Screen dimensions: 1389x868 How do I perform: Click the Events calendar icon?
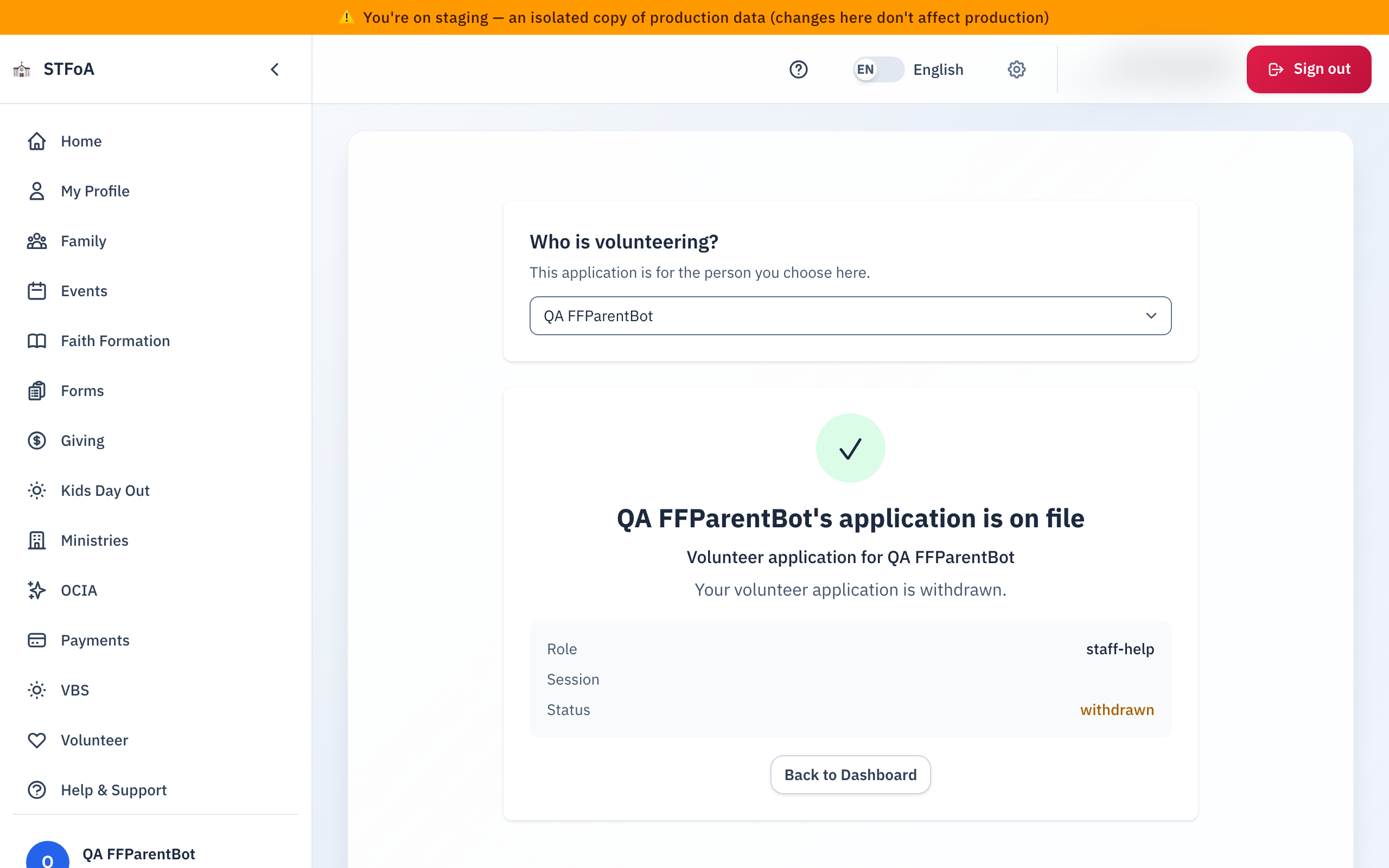pos(37,291)
